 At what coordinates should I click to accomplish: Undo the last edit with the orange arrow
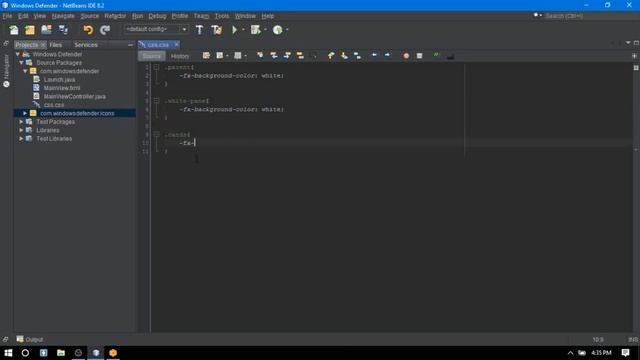pos(88,30)
